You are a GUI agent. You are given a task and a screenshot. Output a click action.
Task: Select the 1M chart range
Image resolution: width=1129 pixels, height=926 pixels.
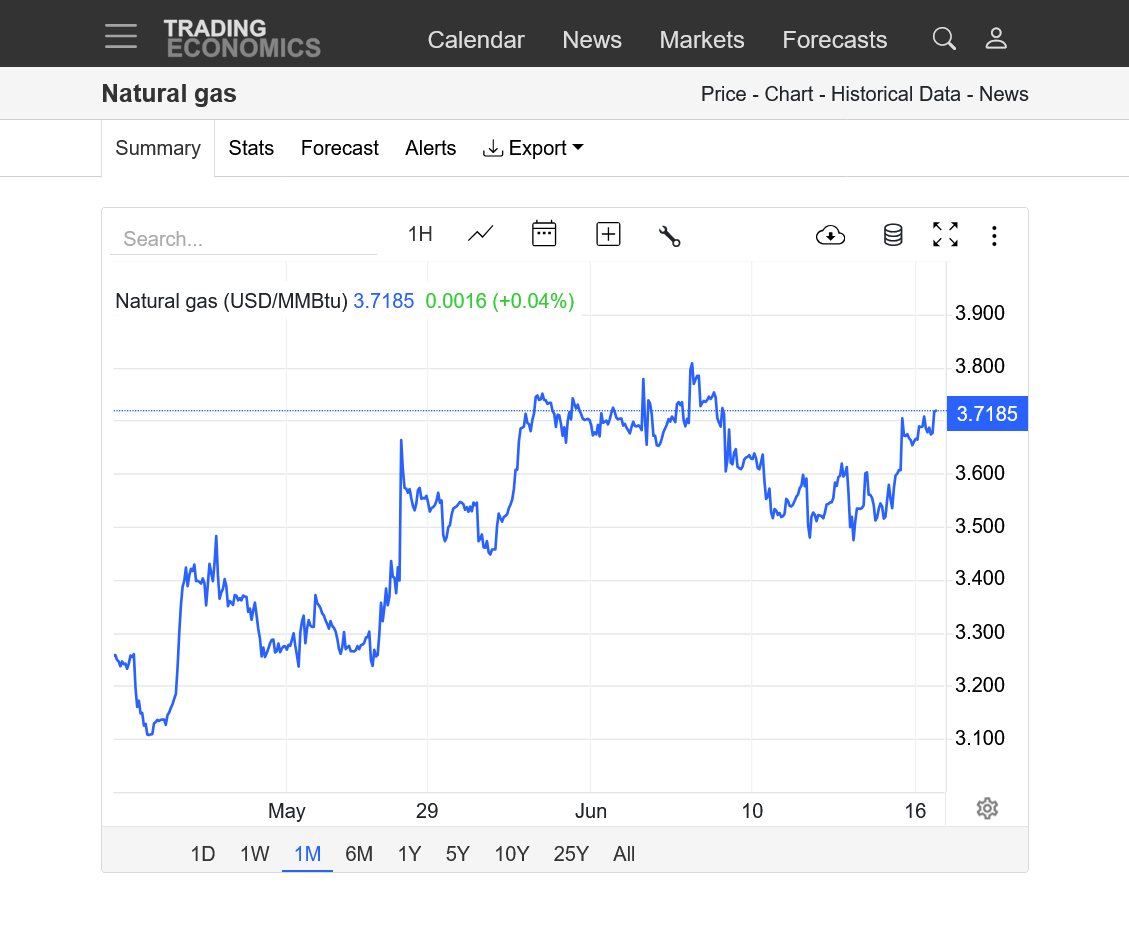tap(307, 854)
